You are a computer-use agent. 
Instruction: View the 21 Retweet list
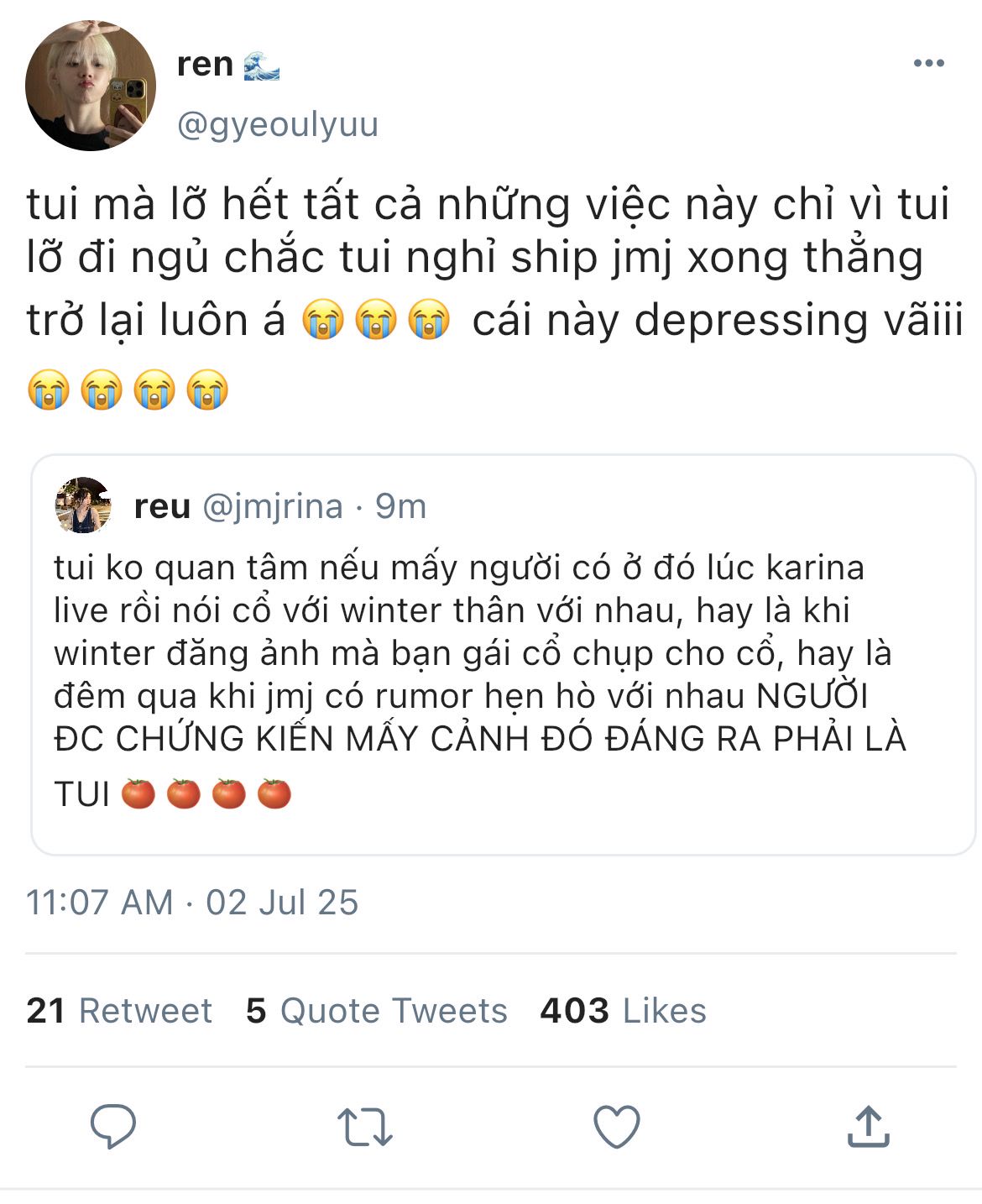tap(119, 1010)
